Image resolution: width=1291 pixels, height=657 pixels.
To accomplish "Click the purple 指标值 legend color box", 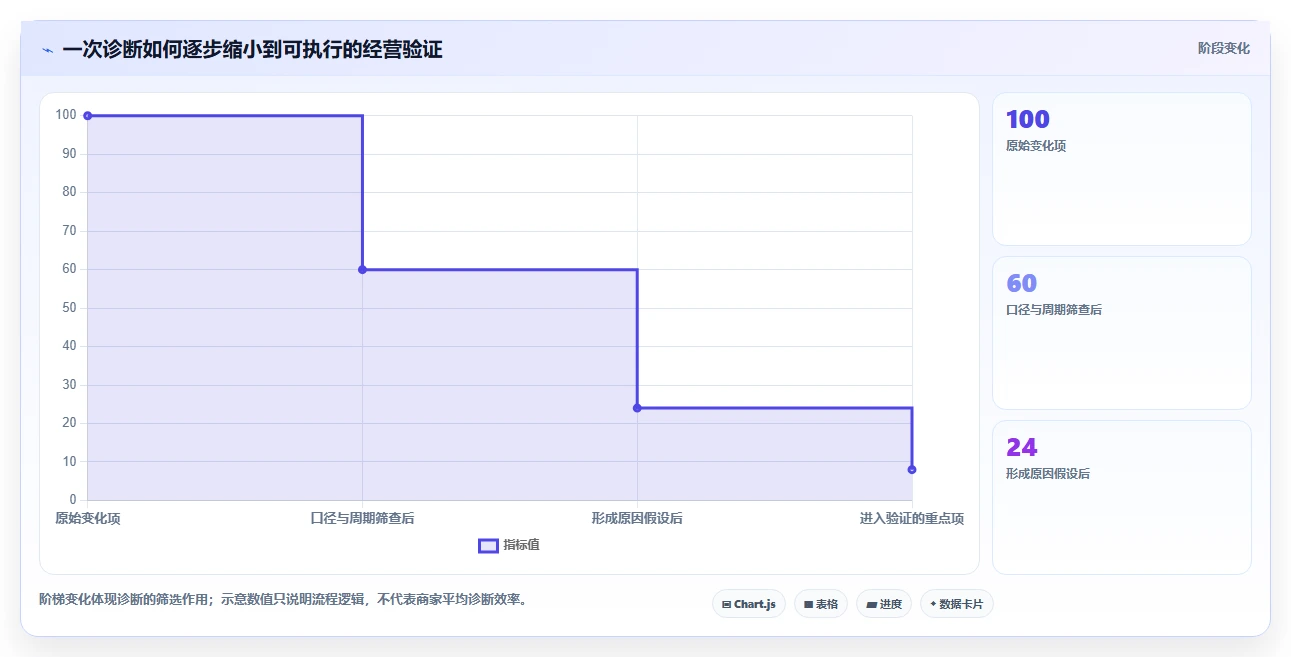I will [488, 545].
